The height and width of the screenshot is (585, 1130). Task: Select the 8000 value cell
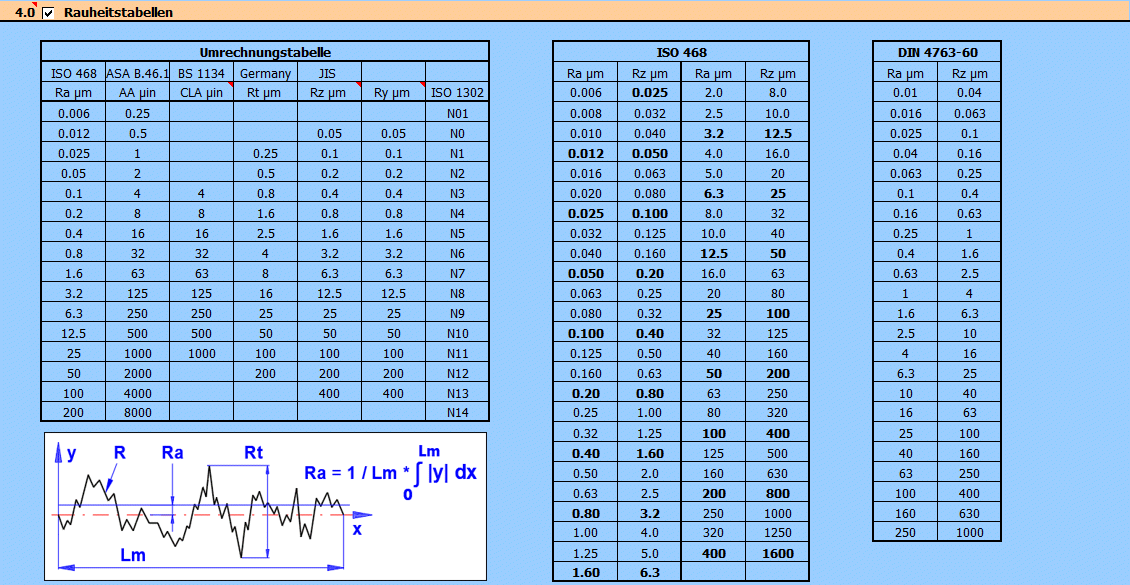coord(137,413)
